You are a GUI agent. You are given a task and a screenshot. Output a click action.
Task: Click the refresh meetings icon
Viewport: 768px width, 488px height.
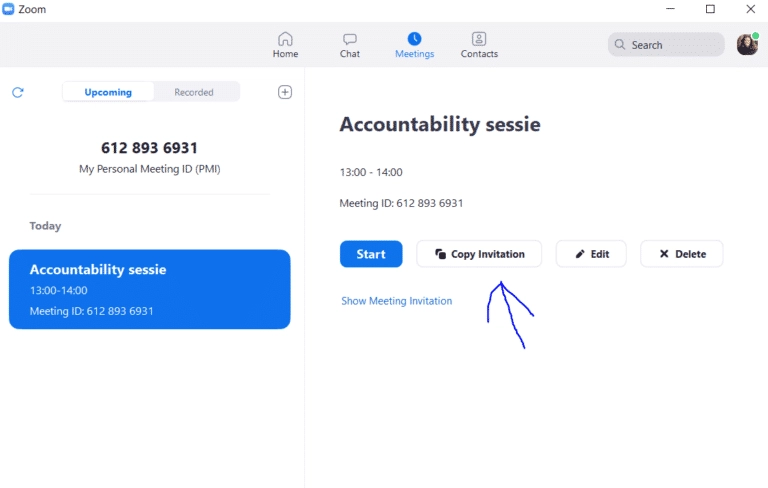tap(17, 92)
